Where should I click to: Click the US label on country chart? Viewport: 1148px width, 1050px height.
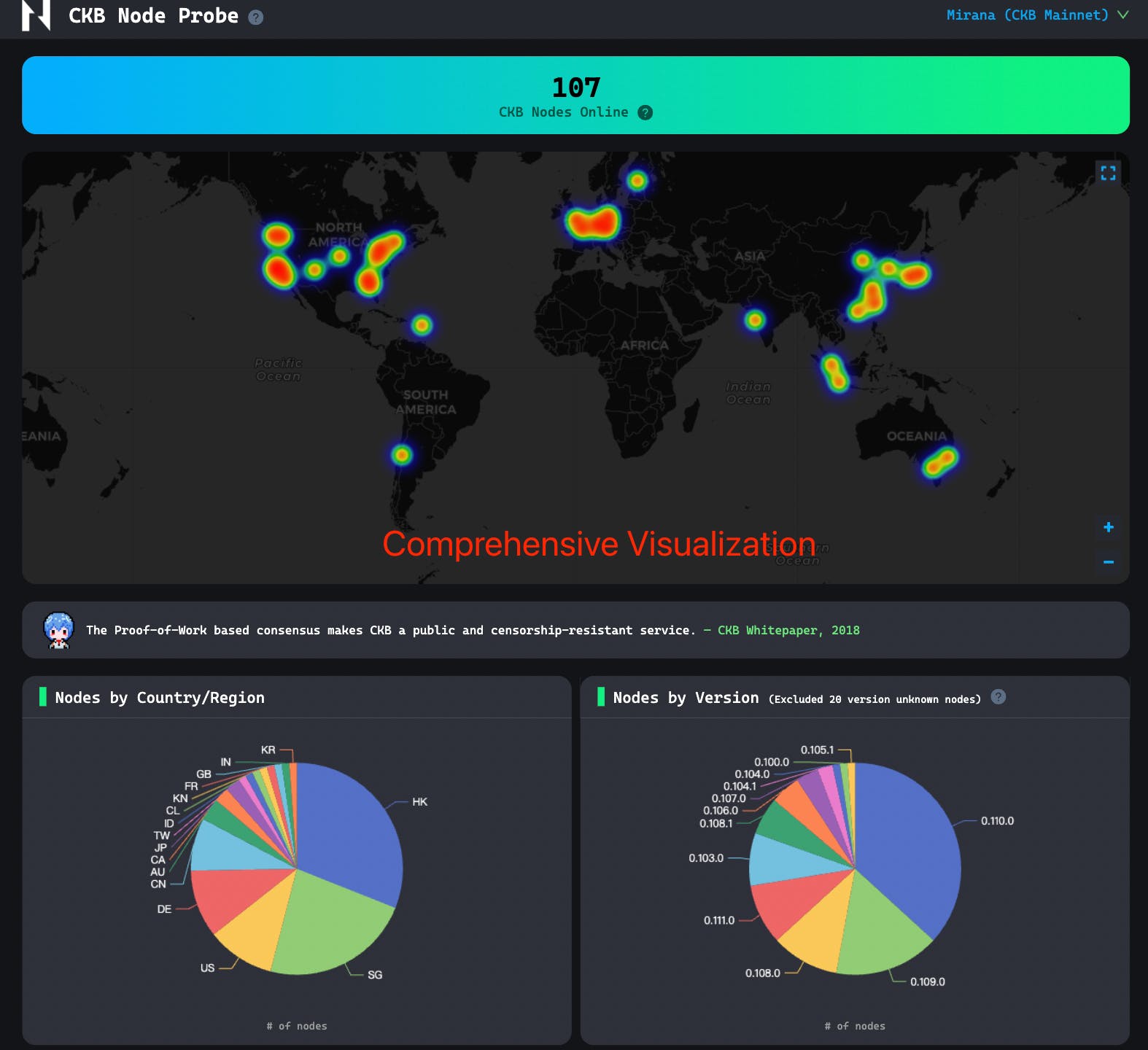pyautogui.click(x=207, y=968)
